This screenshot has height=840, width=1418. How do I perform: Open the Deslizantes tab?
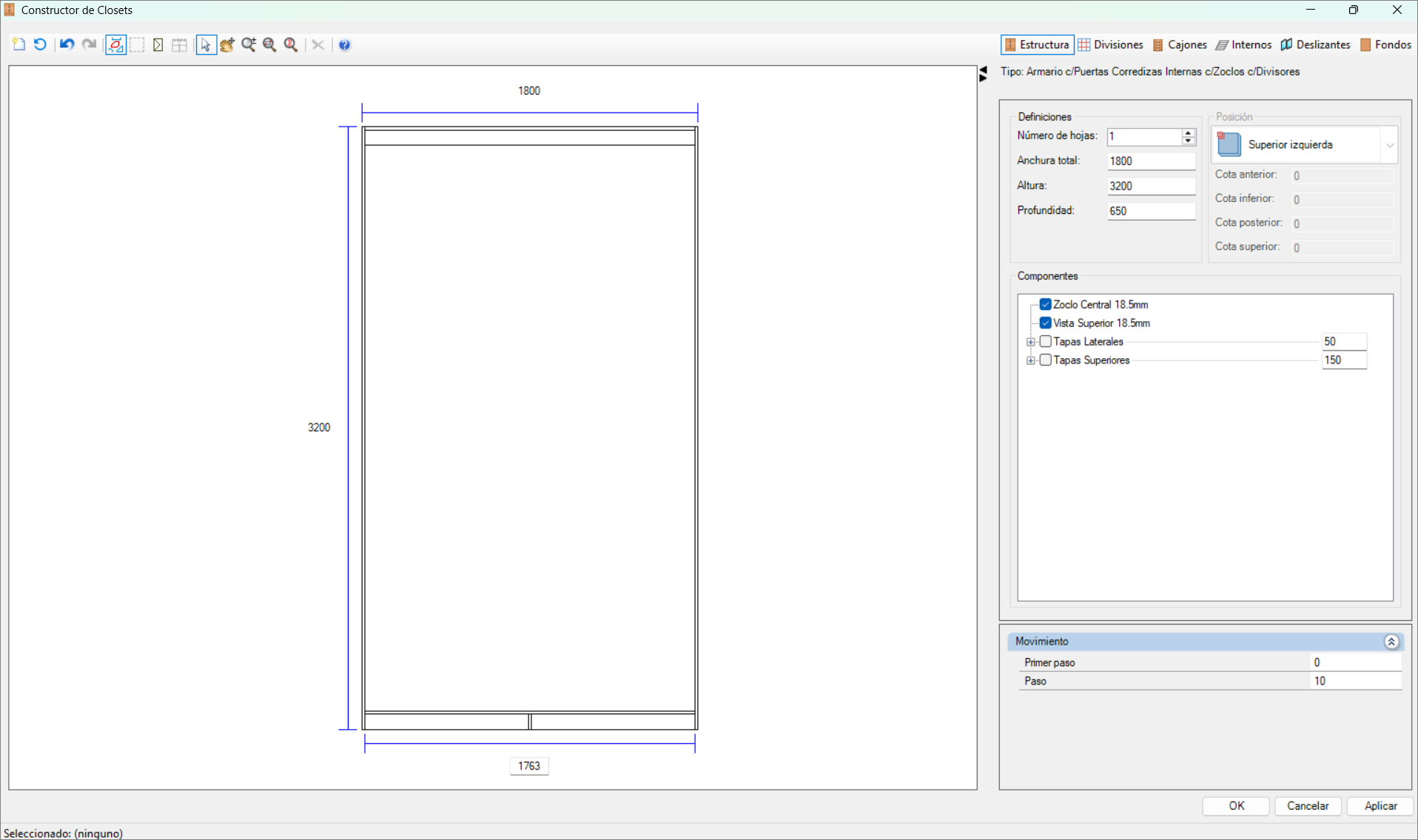[1315, 44]
